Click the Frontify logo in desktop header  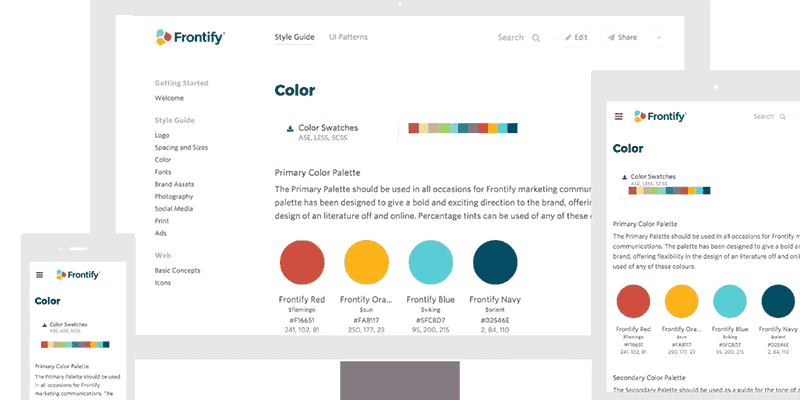190,37
